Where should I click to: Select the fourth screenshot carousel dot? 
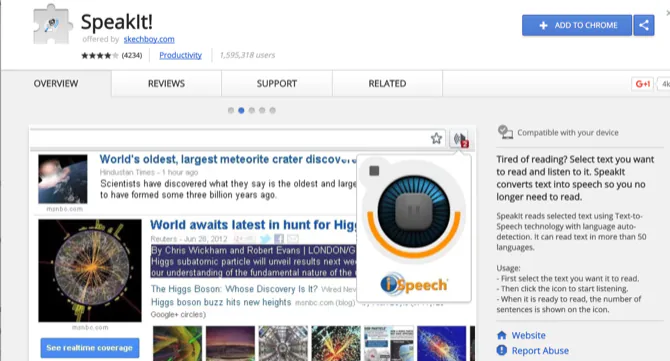click(262, 111)
